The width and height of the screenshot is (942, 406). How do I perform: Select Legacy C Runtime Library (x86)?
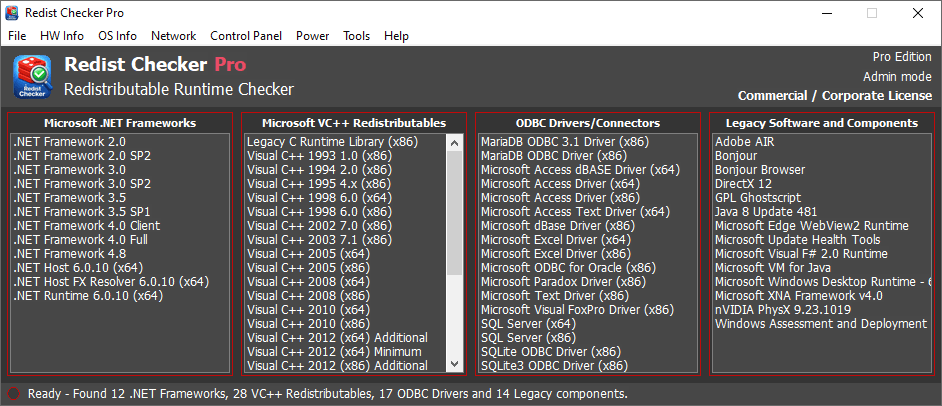click(332, 142)
